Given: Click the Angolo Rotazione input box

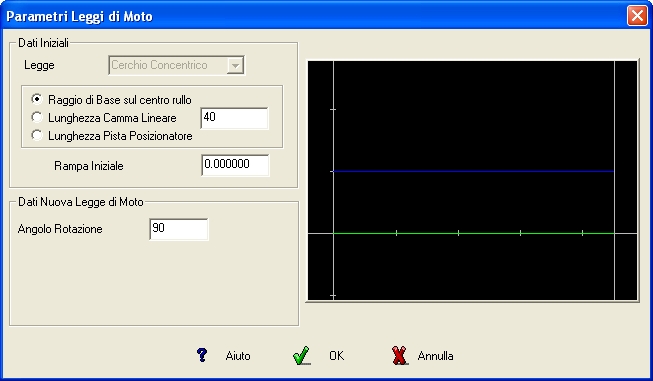Looking at the screenshot, I should pyautogui.click(x=179, y=229).
